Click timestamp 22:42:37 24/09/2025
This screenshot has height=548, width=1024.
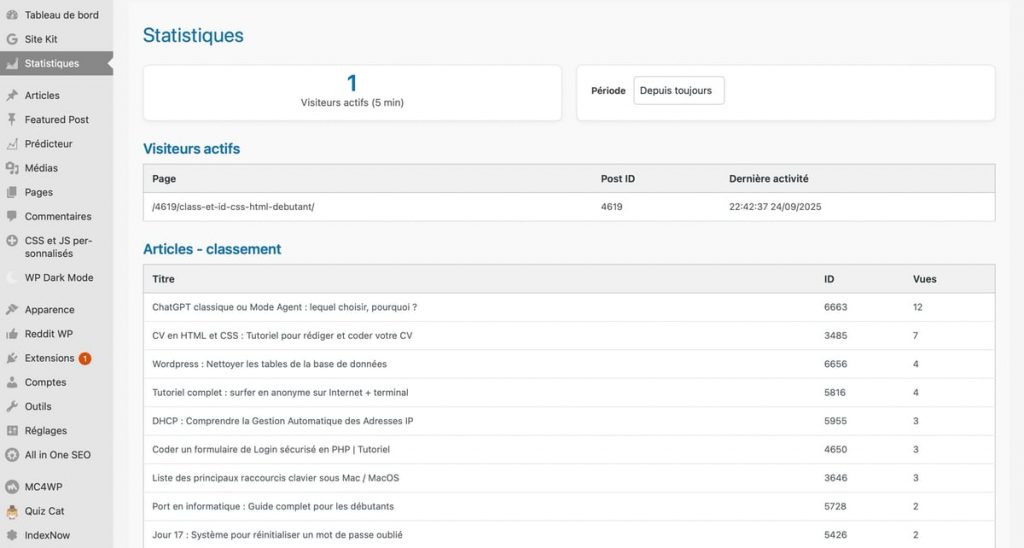775,206
